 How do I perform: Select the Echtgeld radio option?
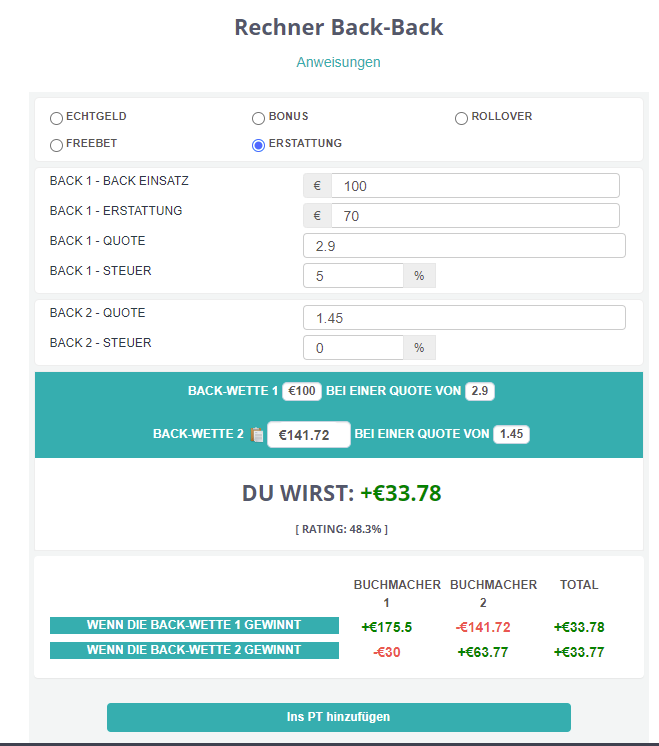[56, 118]
